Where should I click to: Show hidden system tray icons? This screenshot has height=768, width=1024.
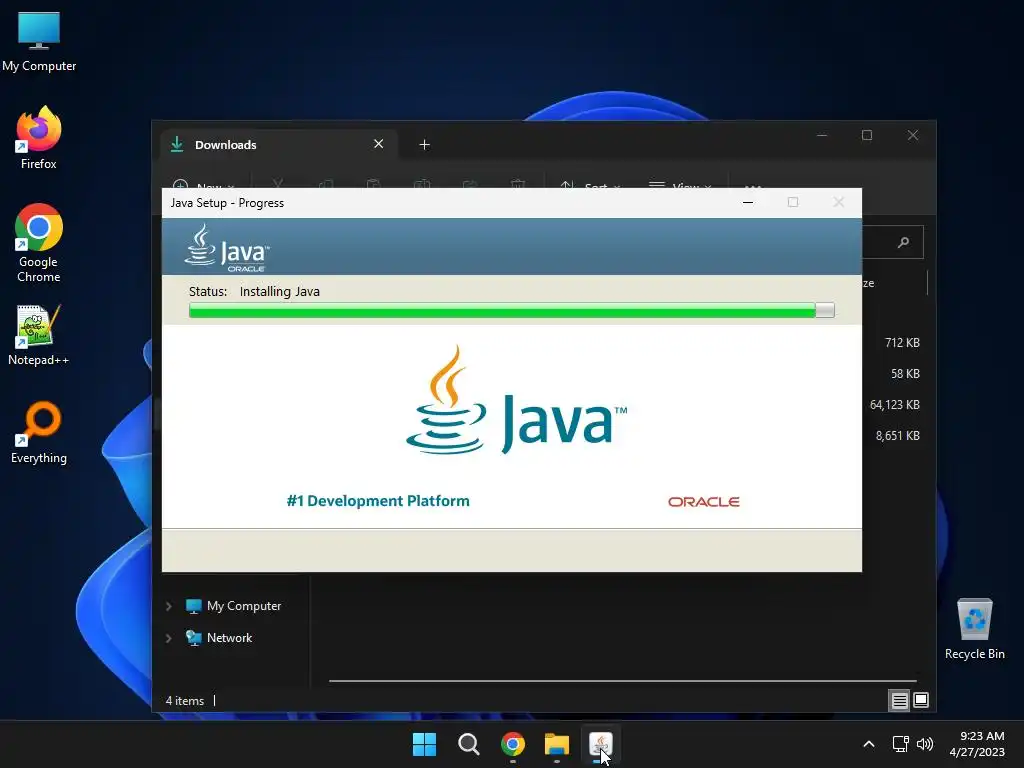pos(869,744)
